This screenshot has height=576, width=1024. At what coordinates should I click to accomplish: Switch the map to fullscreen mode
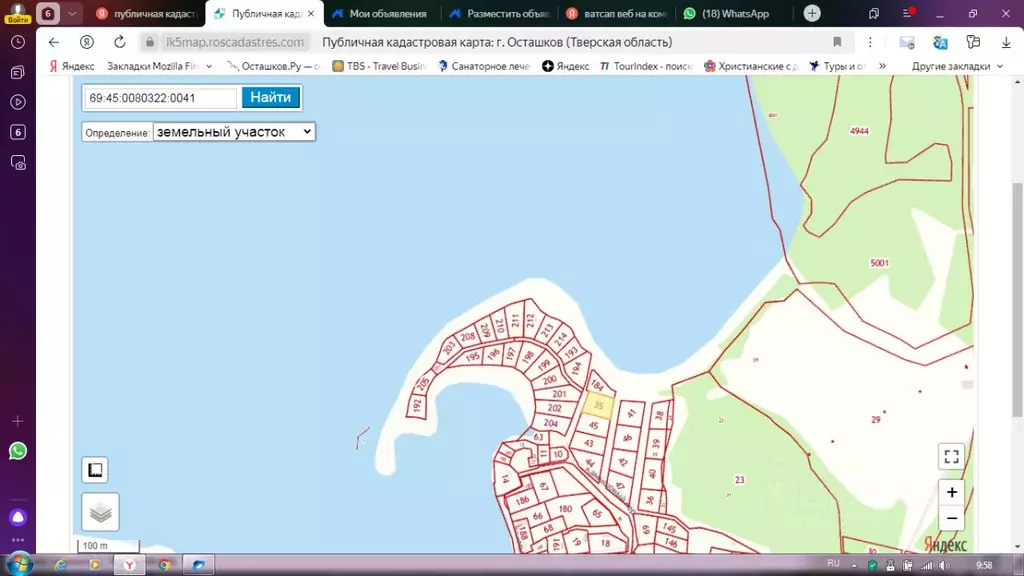[x=952, y=456]
